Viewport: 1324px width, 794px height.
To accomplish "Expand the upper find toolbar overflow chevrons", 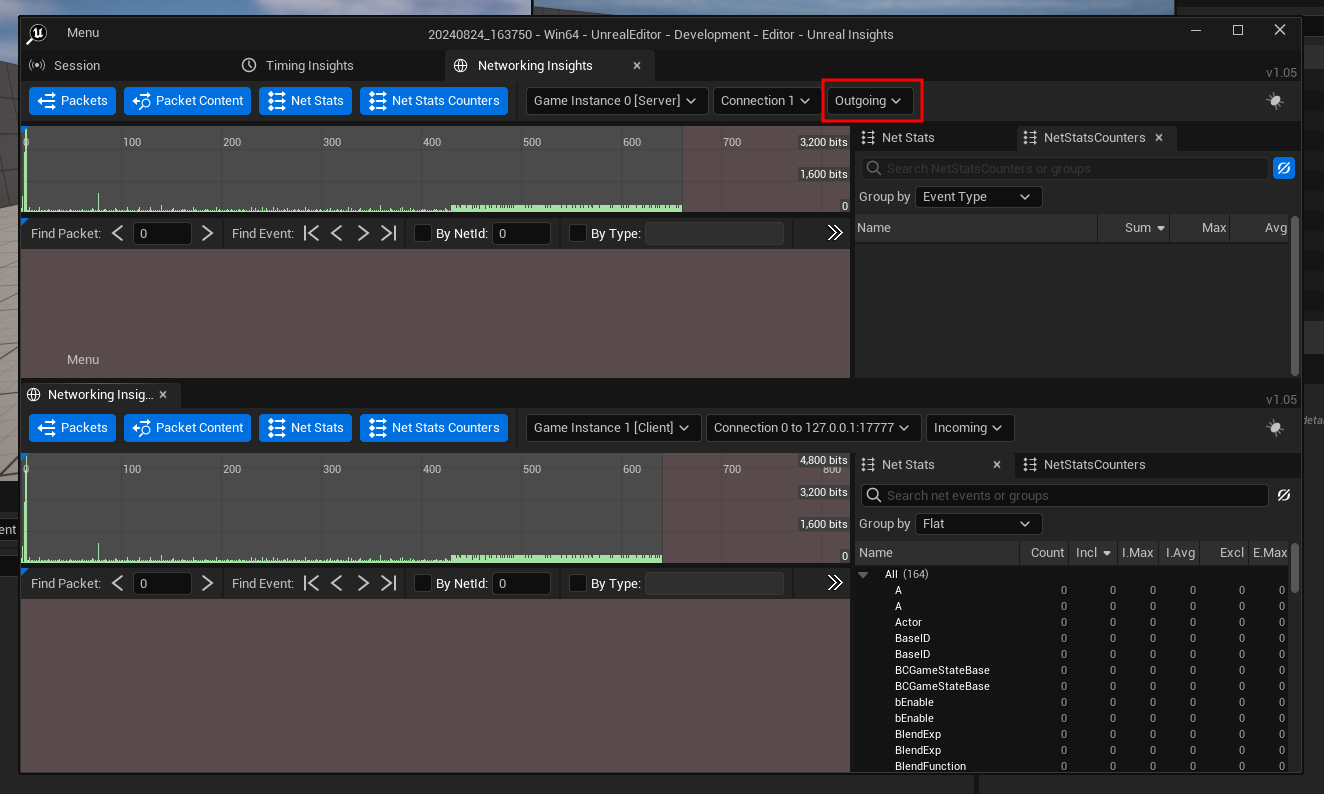I will [835, 234].
